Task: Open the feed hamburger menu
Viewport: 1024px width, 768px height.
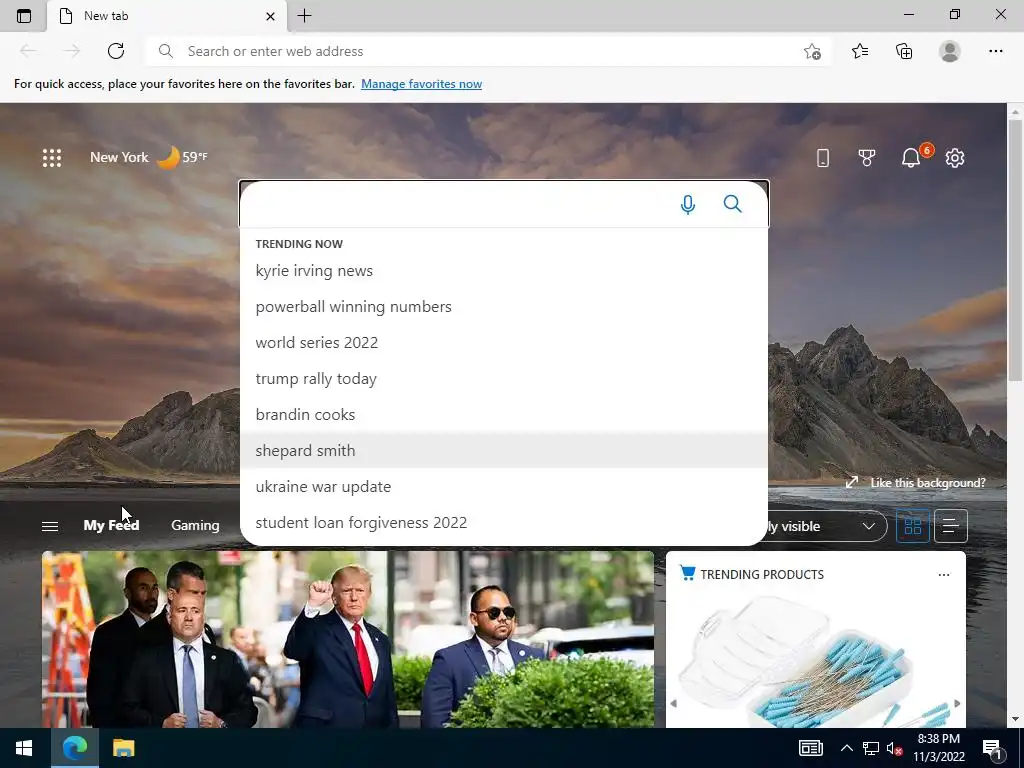Action: coord(50,526)
